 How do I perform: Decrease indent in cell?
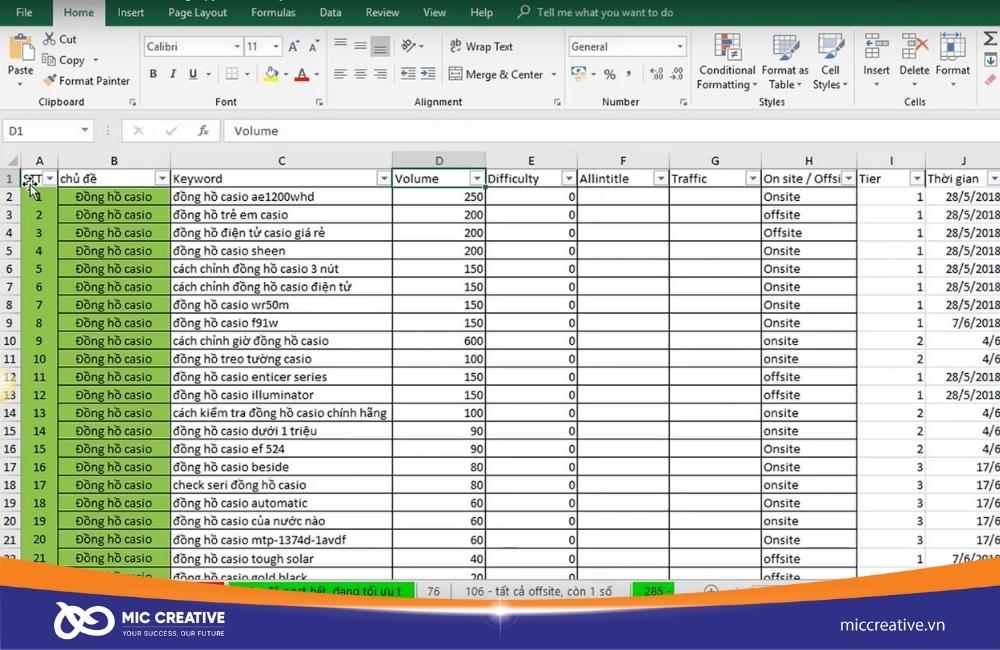(x=408, y=74)
